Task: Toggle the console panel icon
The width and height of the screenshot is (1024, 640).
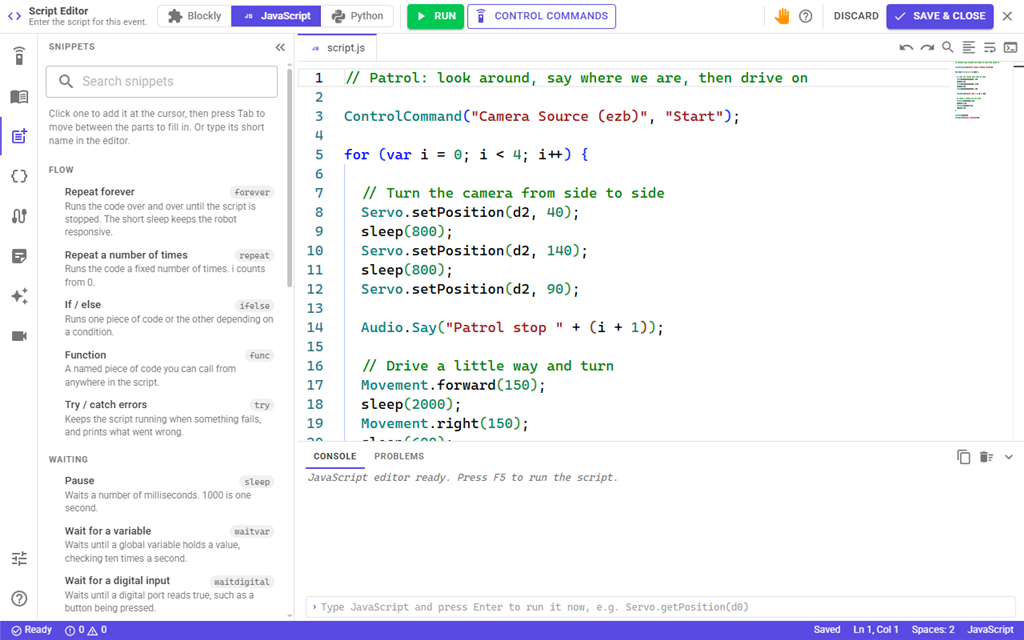Action: (1010, 47)
